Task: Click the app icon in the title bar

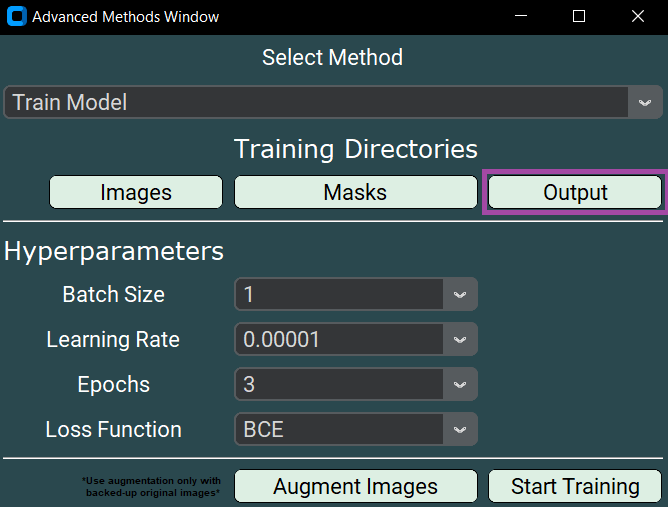Action: [16, 17]
